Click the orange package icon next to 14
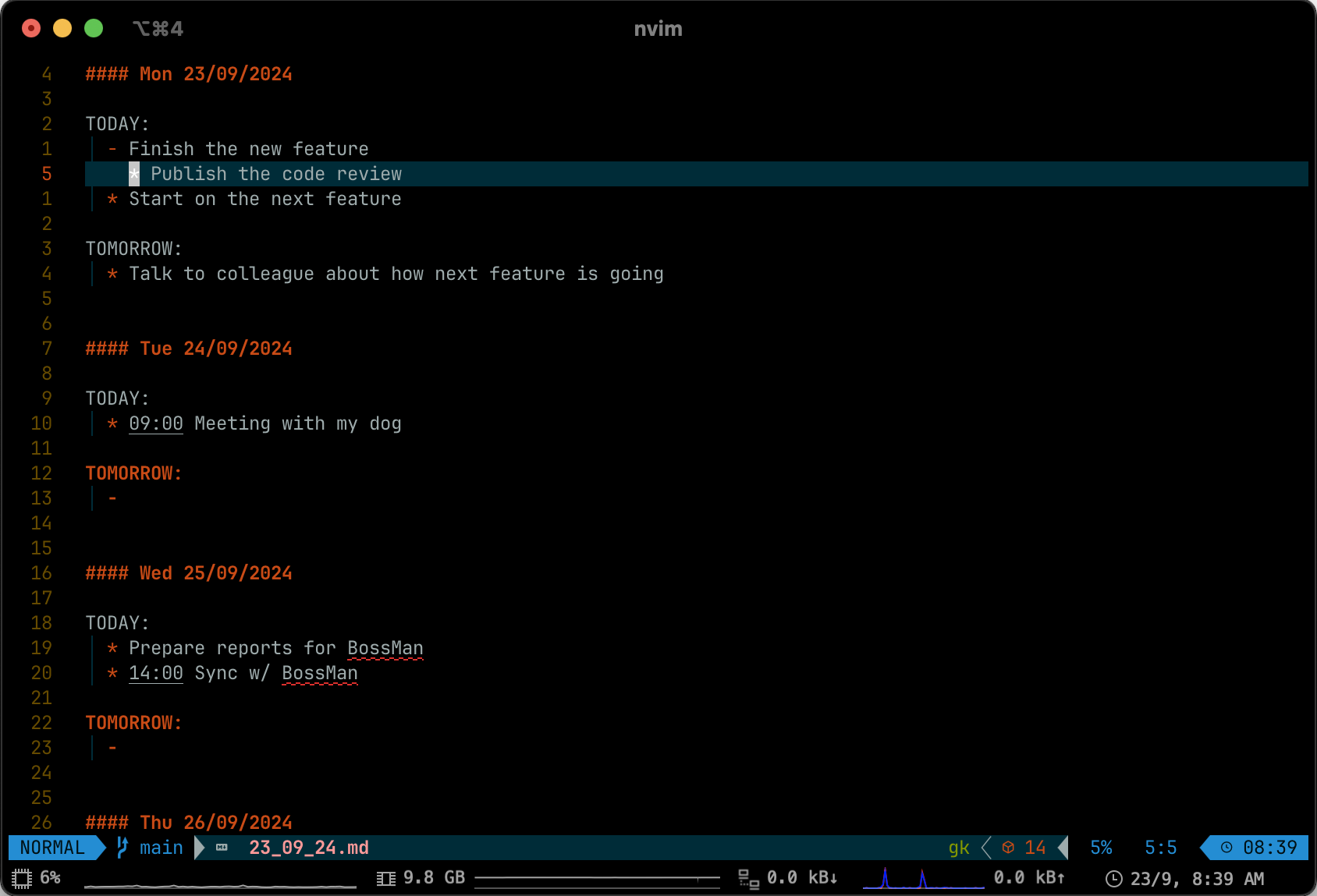Viewport: 1317px width, 896px height. (x=1008, y=848)
